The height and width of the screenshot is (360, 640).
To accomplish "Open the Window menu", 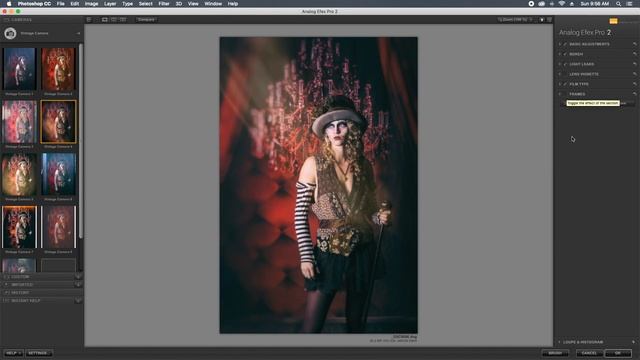I will pyautogui.click(x=213, y=4).
